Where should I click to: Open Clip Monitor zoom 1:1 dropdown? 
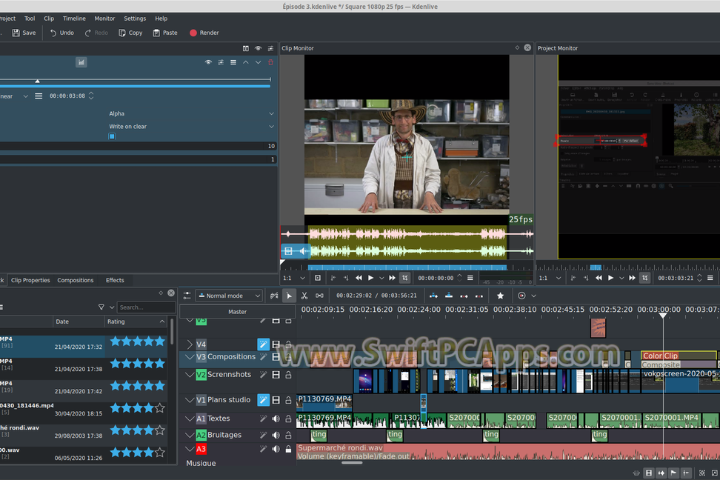tap(294, 278)
